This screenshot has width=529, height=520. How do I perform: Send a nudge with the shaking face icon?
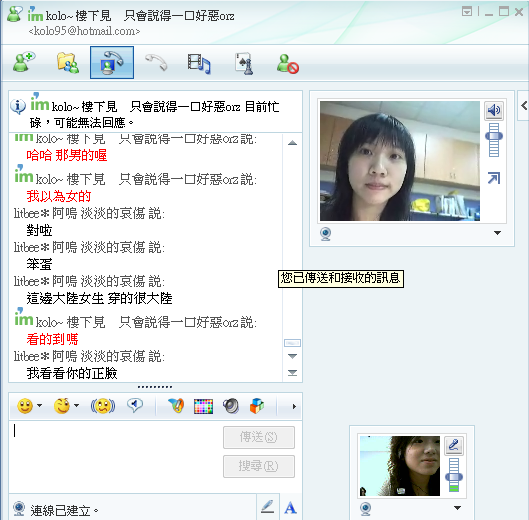pos(103,406)
